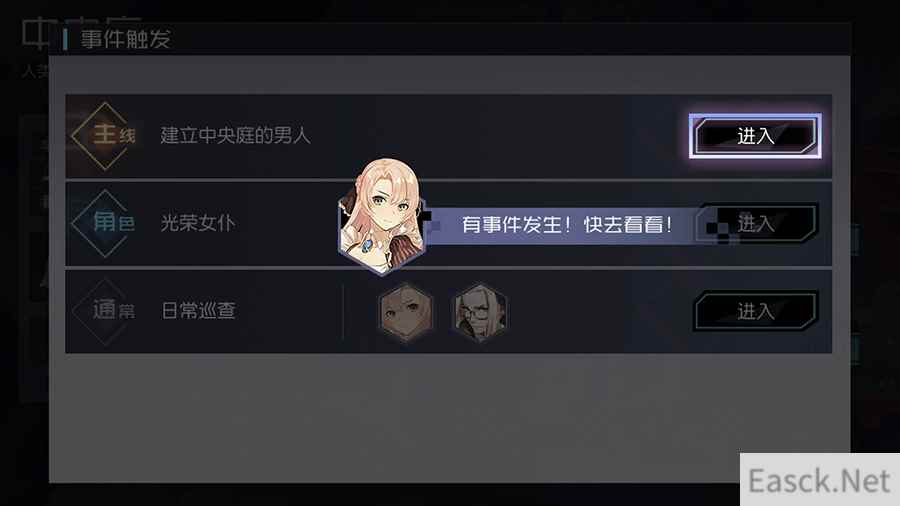
Task: Select the 主线 diamond icon
Action: [105, 136]
